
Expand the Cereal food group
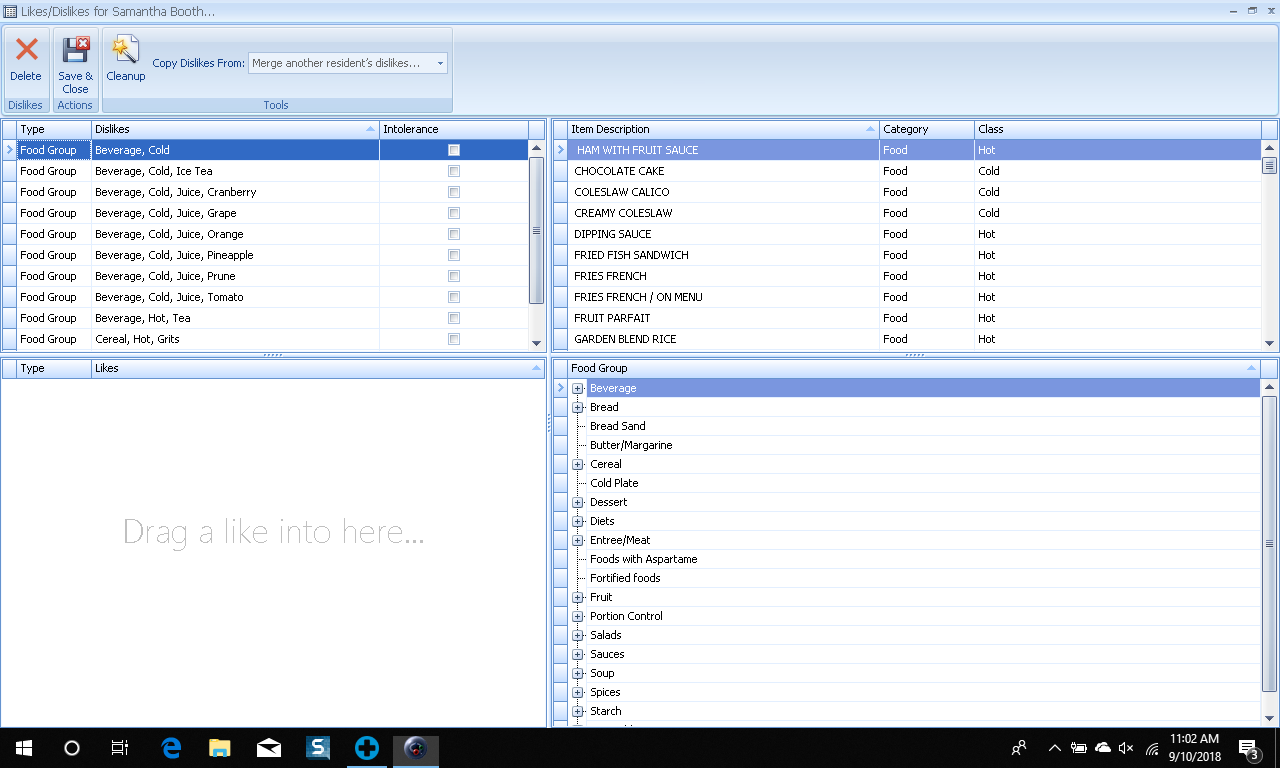coord(578,464)
